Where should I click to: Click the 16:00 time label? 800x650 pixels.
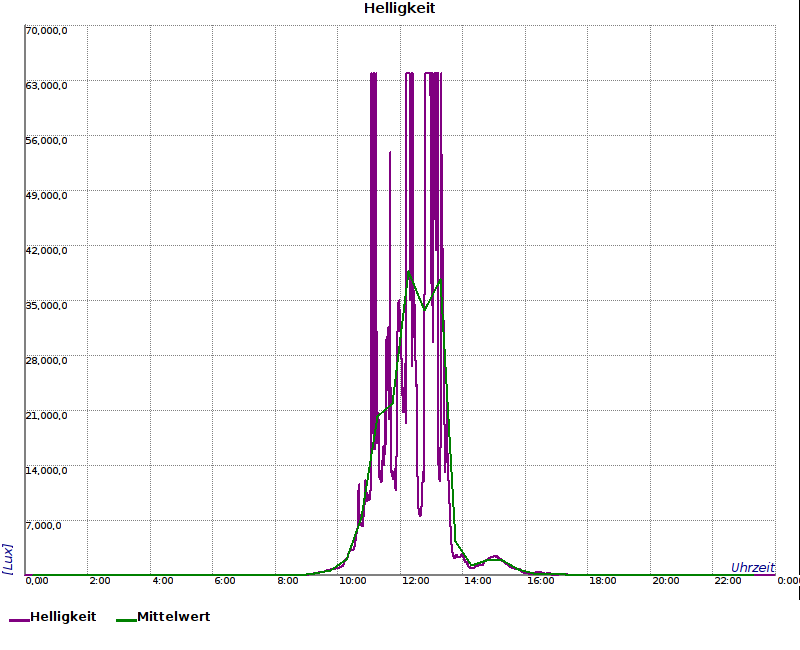click(540, 581)
